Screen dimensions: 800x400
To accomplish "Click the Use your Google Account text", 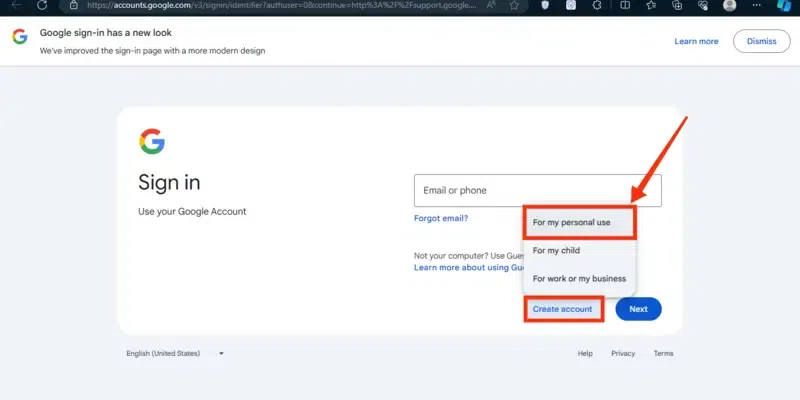I will coord(192,211).
